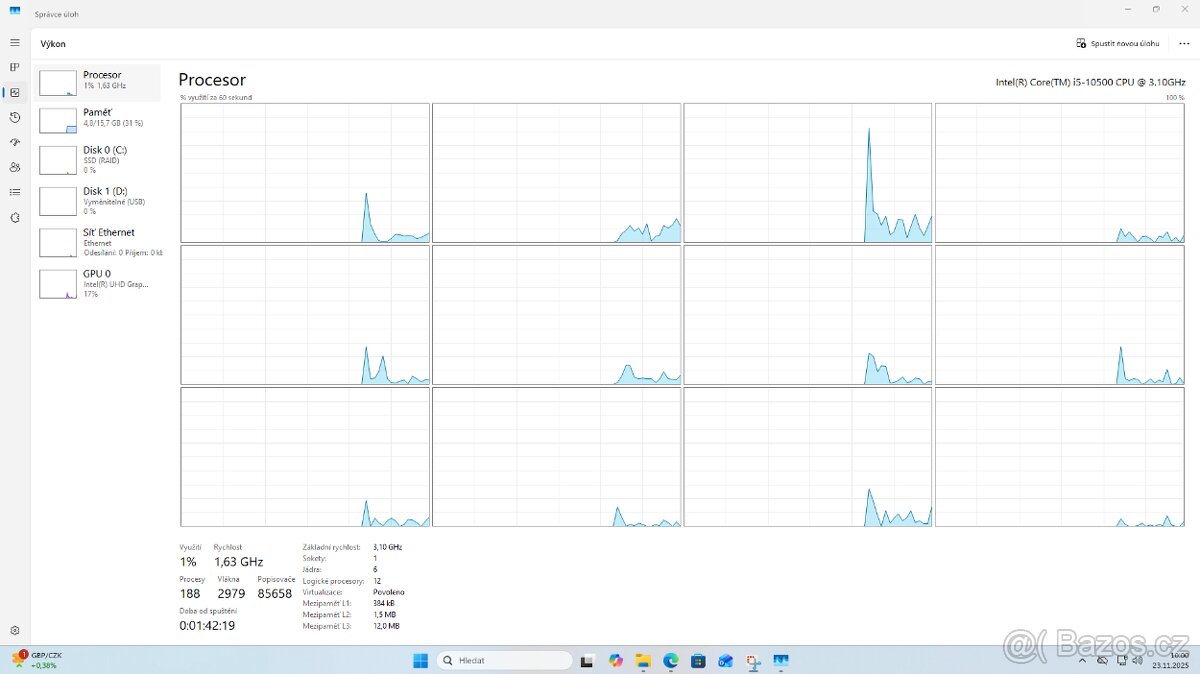Expand the navigation hamburger menu
This screenshot has width=1200, height=674.
pyautogui.click(x=14, y=42)
